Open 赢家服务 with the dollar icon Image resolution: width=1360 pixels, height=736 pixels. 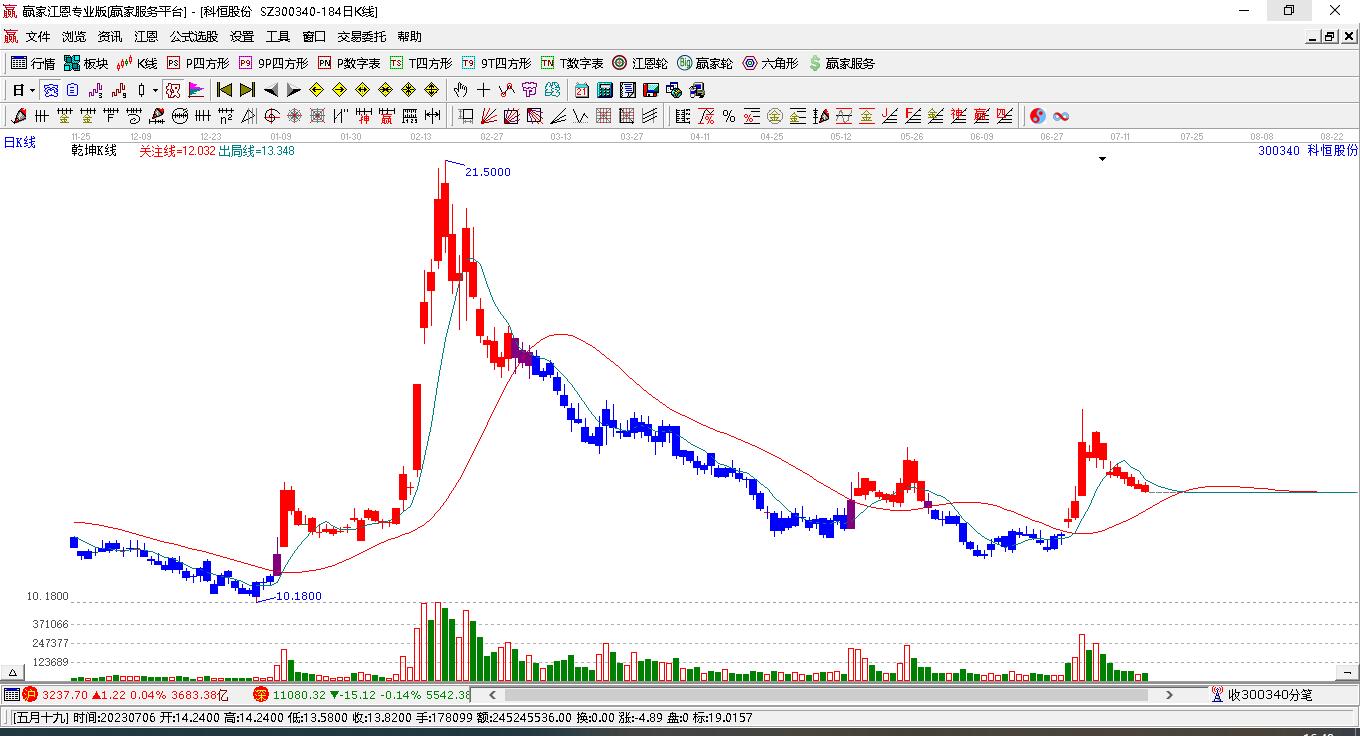[841, 63]
